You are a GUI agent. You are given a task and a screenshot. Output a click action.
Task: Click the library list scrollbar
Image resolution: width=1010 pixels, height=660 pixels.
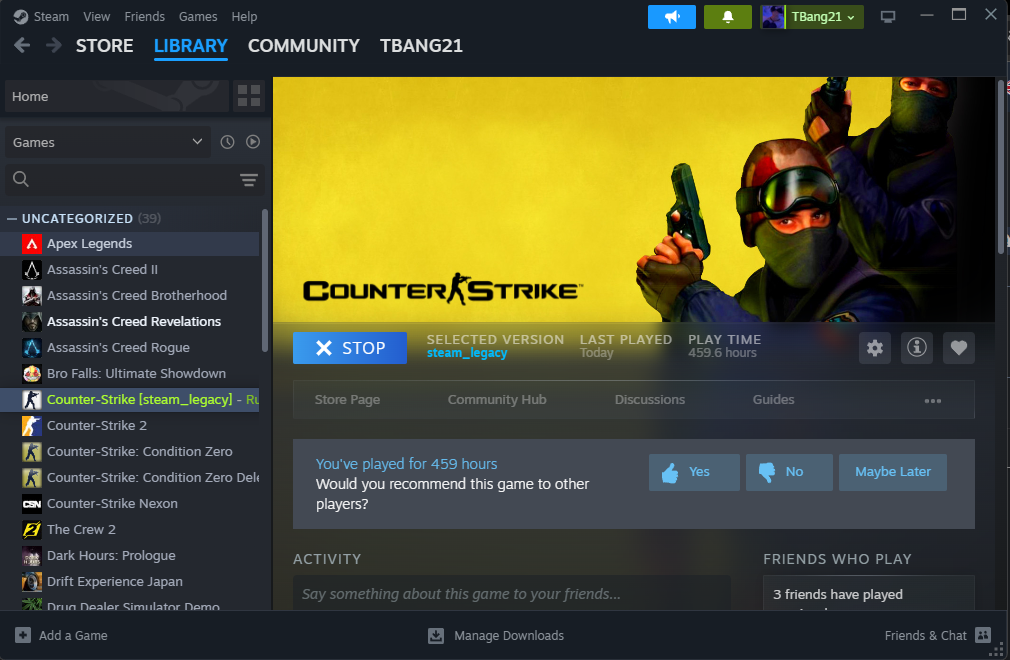(x=265, y=280)
